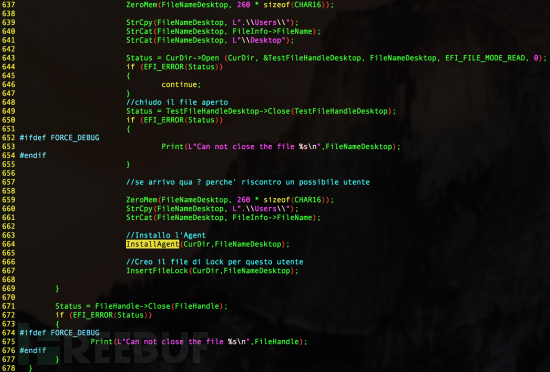This screenshot has width=550, height=372.
Task: Click the Print call on line 653
Action: (x=281, y=147)
